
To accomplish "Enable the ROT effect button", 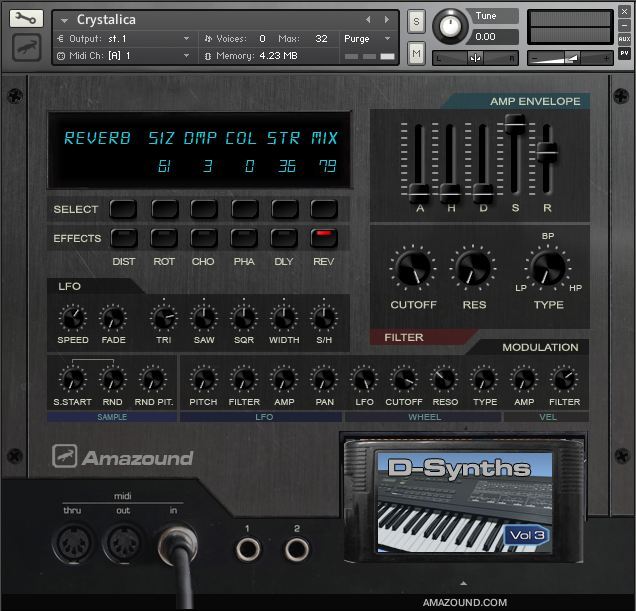I will (164, 238).
